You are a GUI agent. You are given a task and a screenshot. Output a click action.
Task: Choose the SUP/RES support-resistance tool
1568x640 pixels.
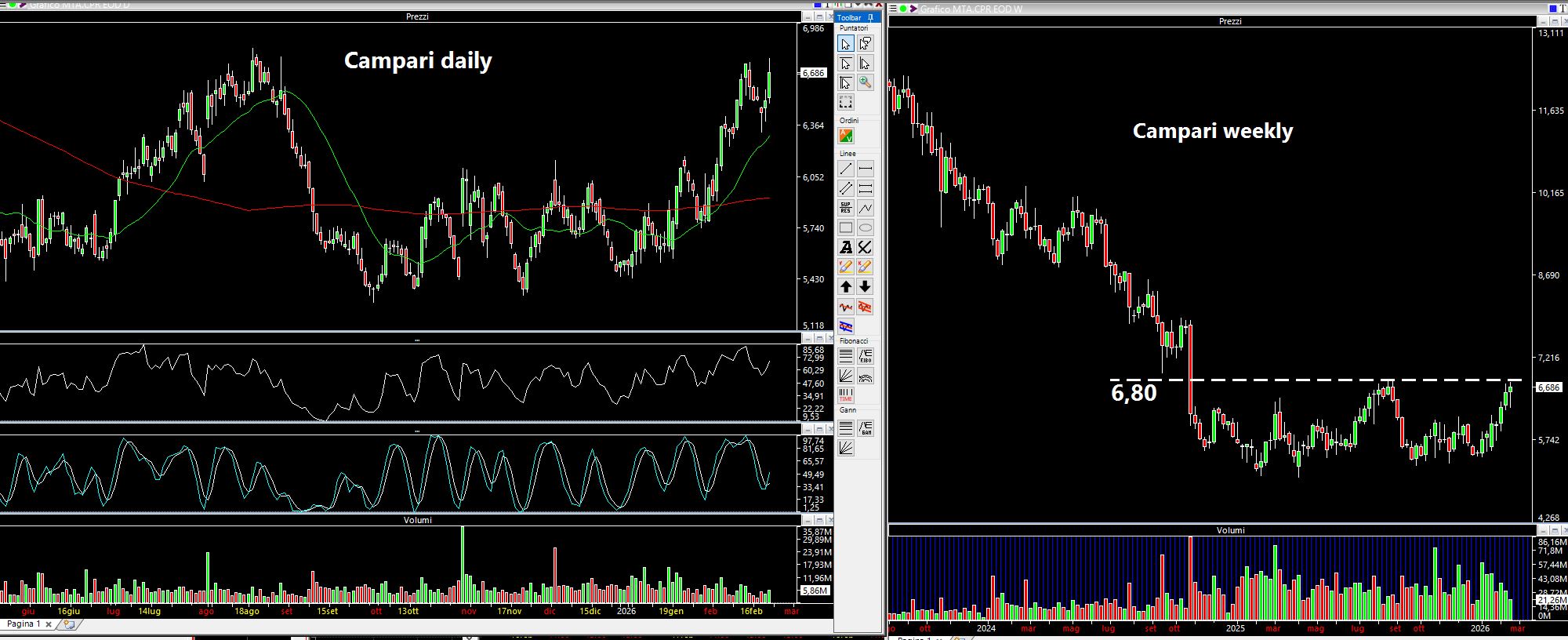pyautogui.click(x=845, y=208)
